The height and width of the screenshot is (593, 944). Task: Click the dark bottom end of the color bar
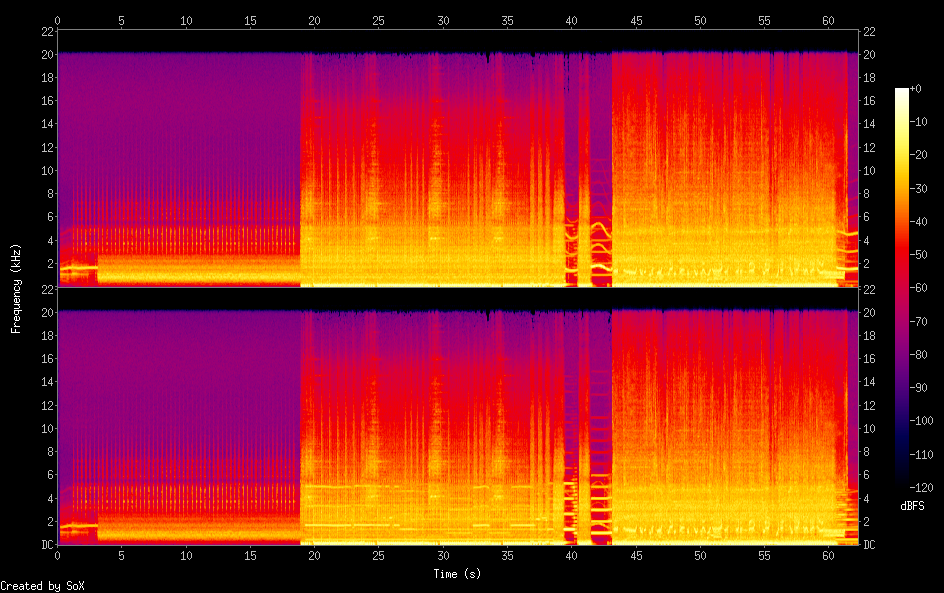click(902, 484)
